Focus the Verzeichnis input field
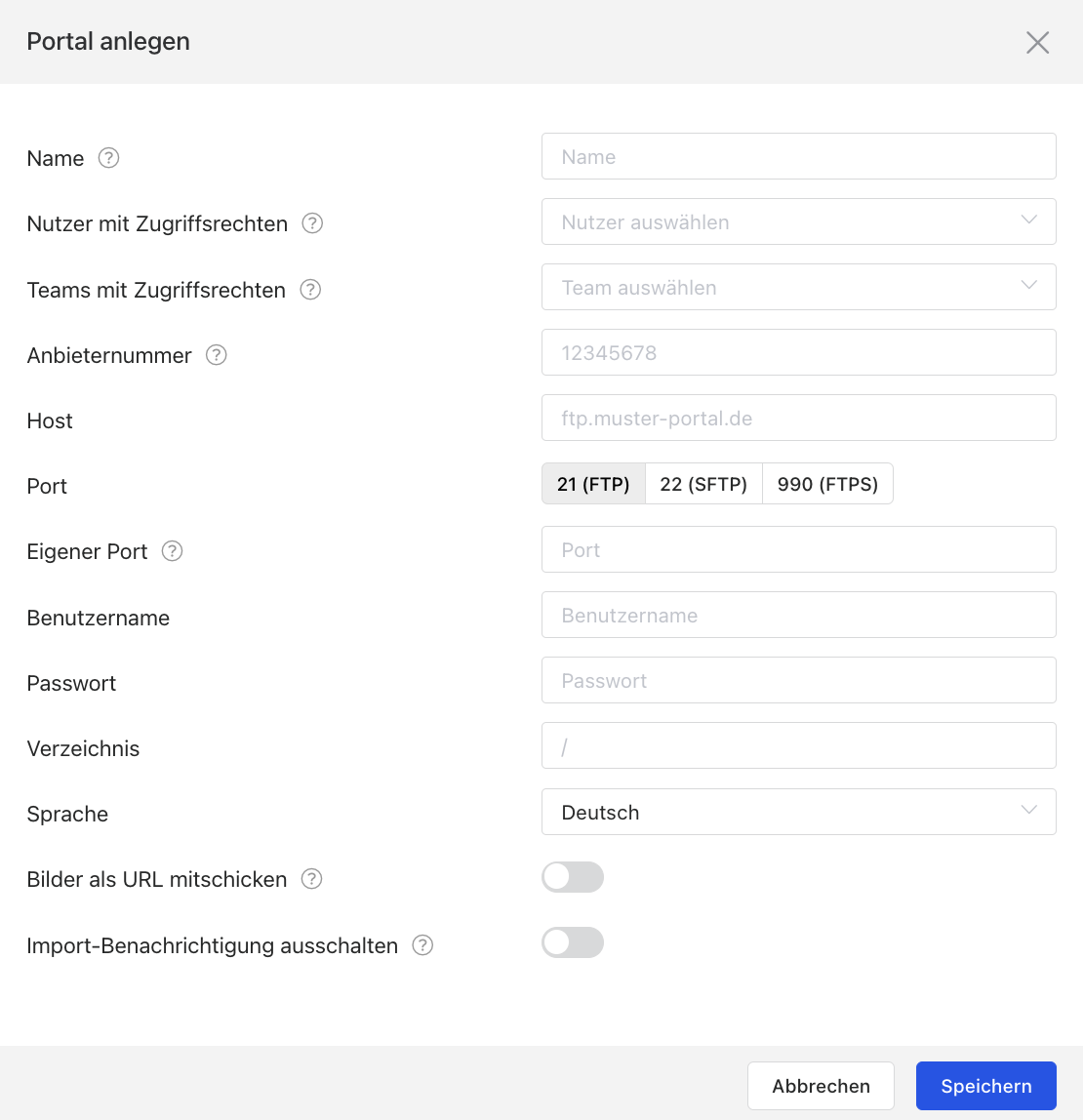This screenshot has height=1120, width=1083. (799, 745)
